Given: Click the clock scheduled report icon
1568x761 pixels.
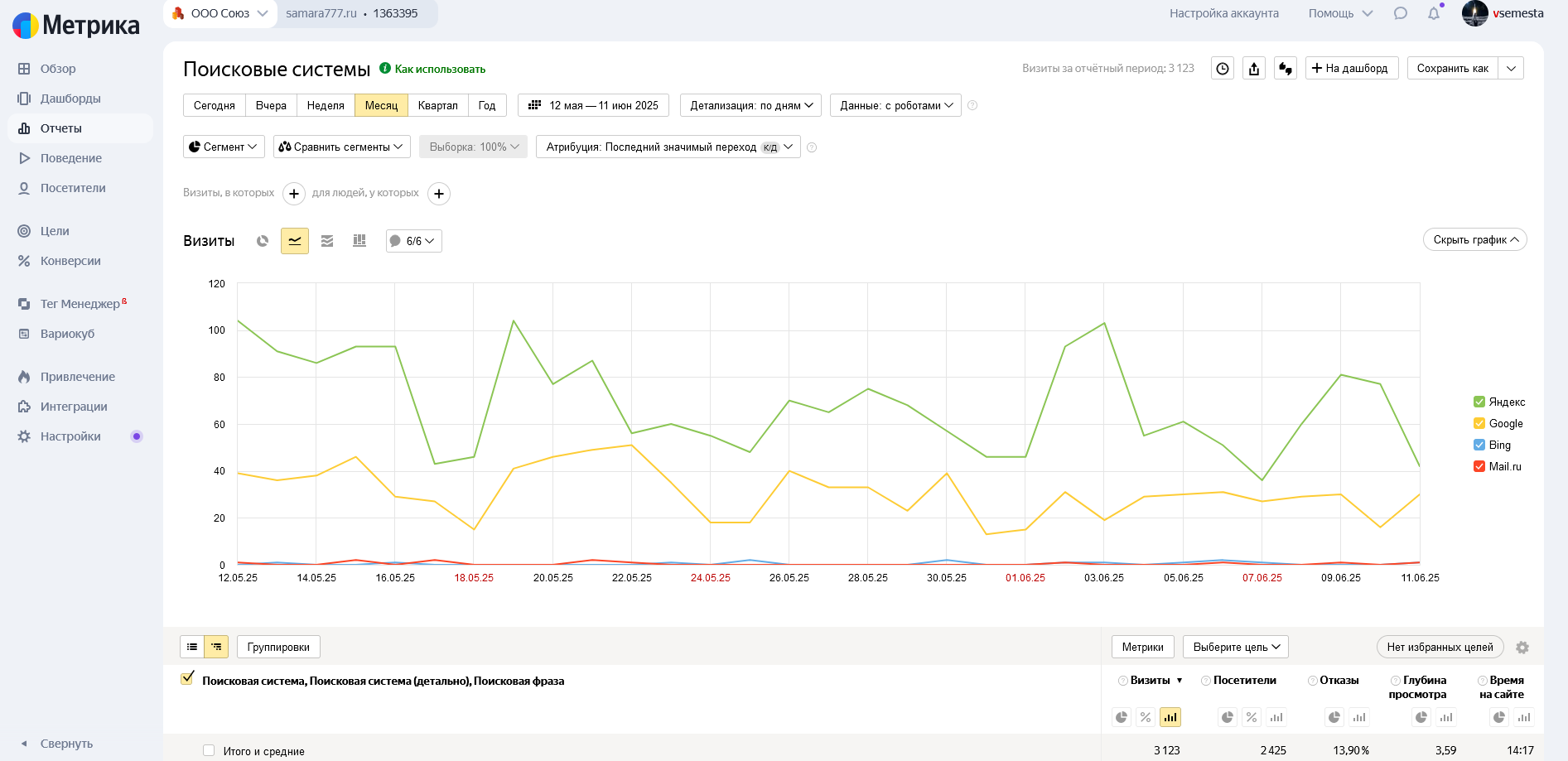Looking at the screenshot, I should click(x=1223, y=69).
